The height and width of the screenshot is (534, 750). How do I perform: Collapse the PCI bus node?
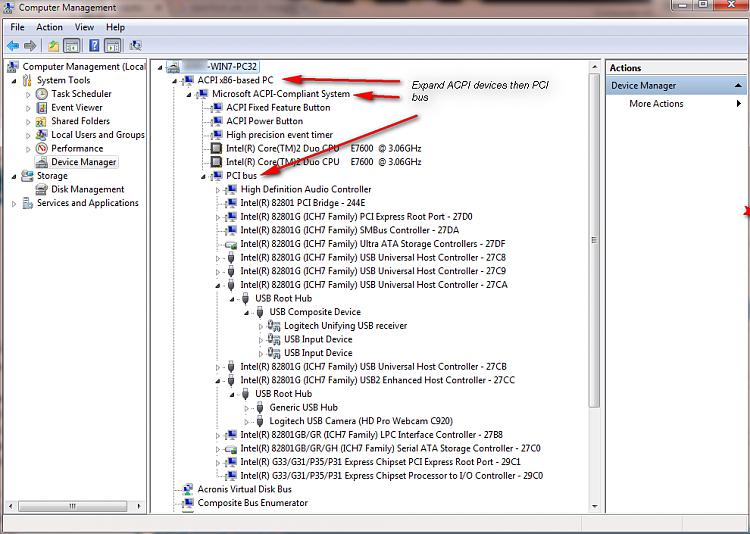point(203,177)
